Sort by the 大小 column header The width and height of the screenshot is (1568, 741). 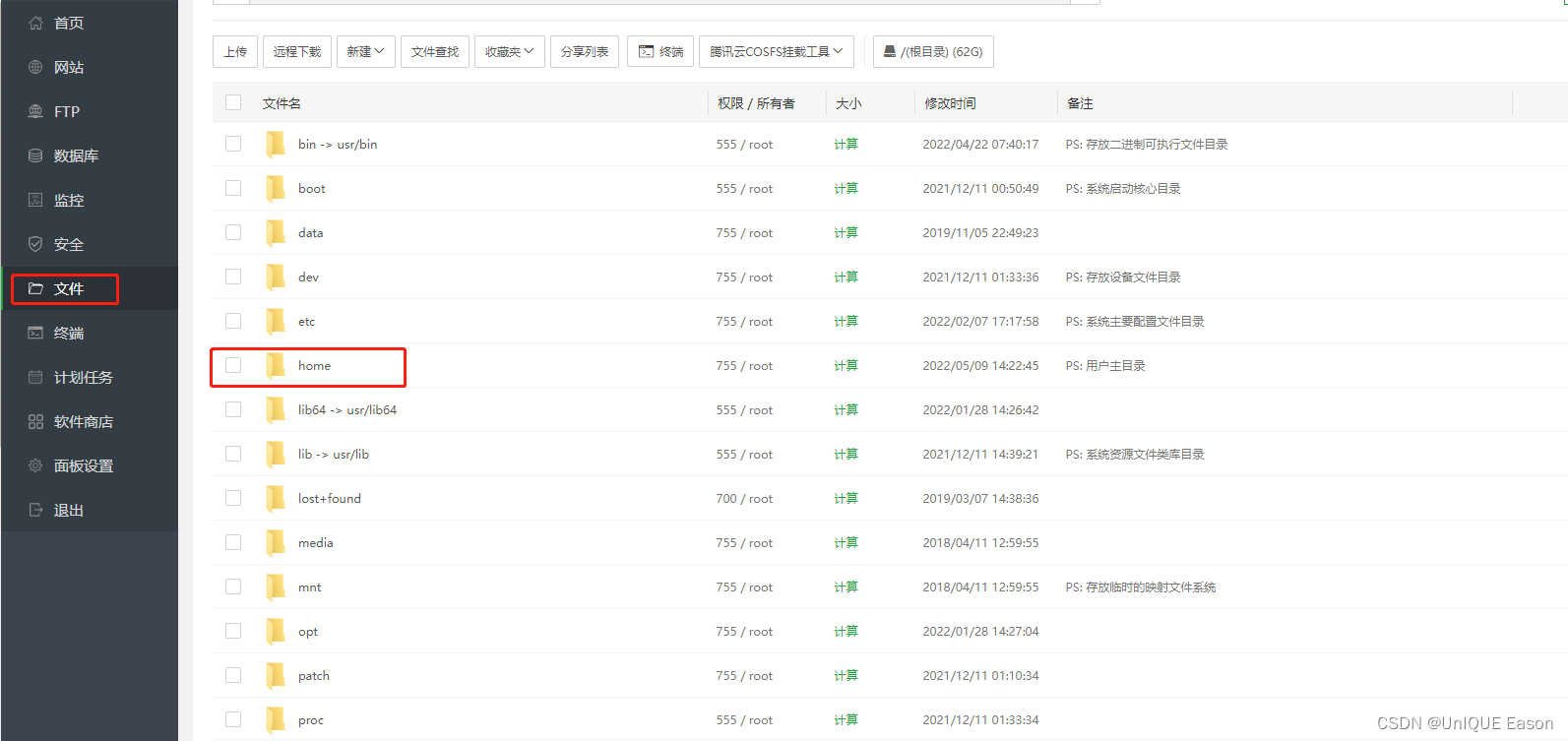(848, 103)
